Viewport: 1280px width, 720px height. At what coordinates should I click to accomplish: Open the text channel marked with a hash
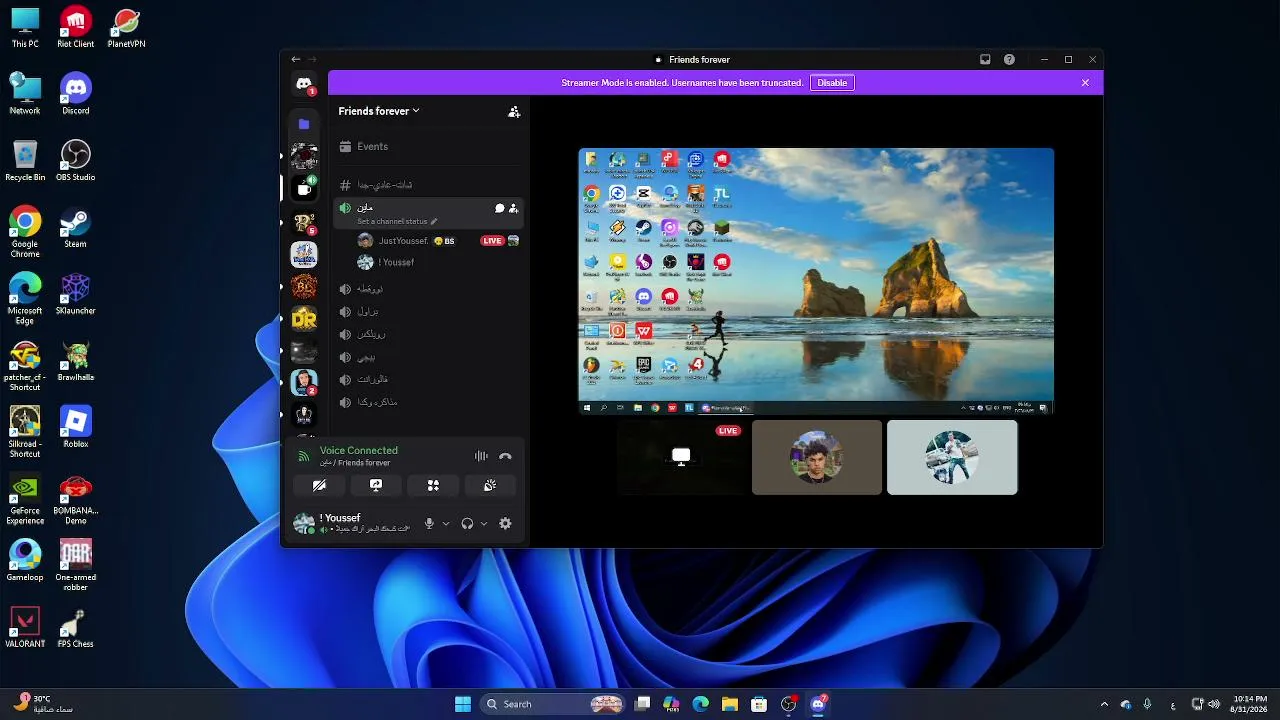click(x=428, y=185)
